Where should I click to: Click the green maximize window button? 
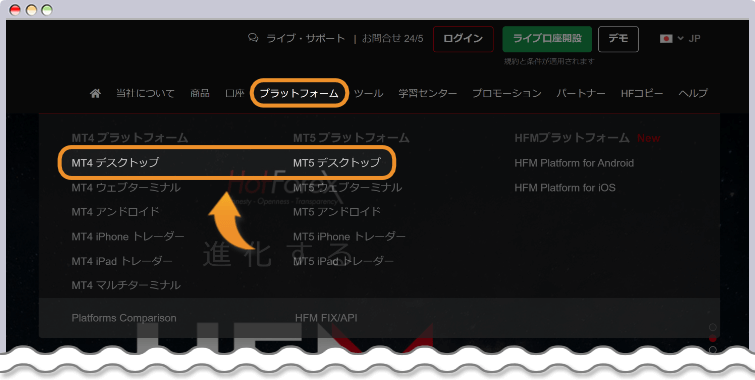tap(47, 10)
